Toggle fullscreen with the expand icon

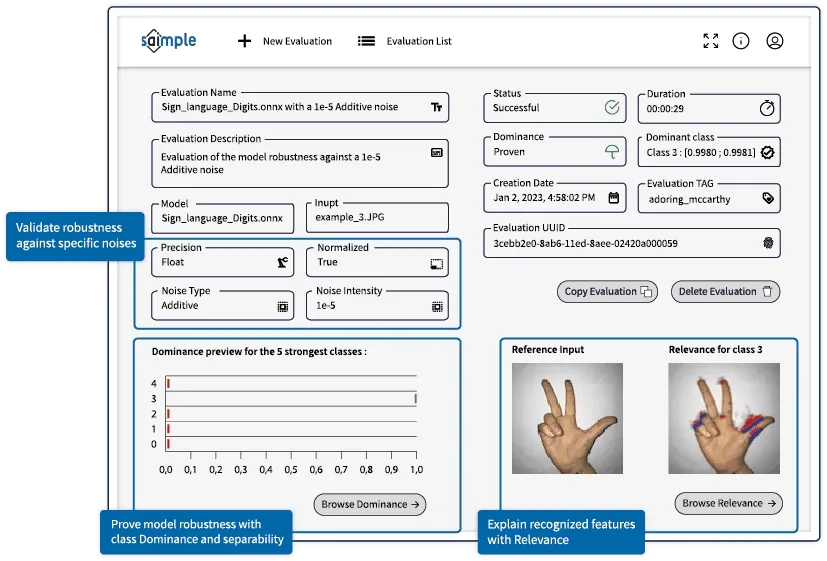[710, 41]
